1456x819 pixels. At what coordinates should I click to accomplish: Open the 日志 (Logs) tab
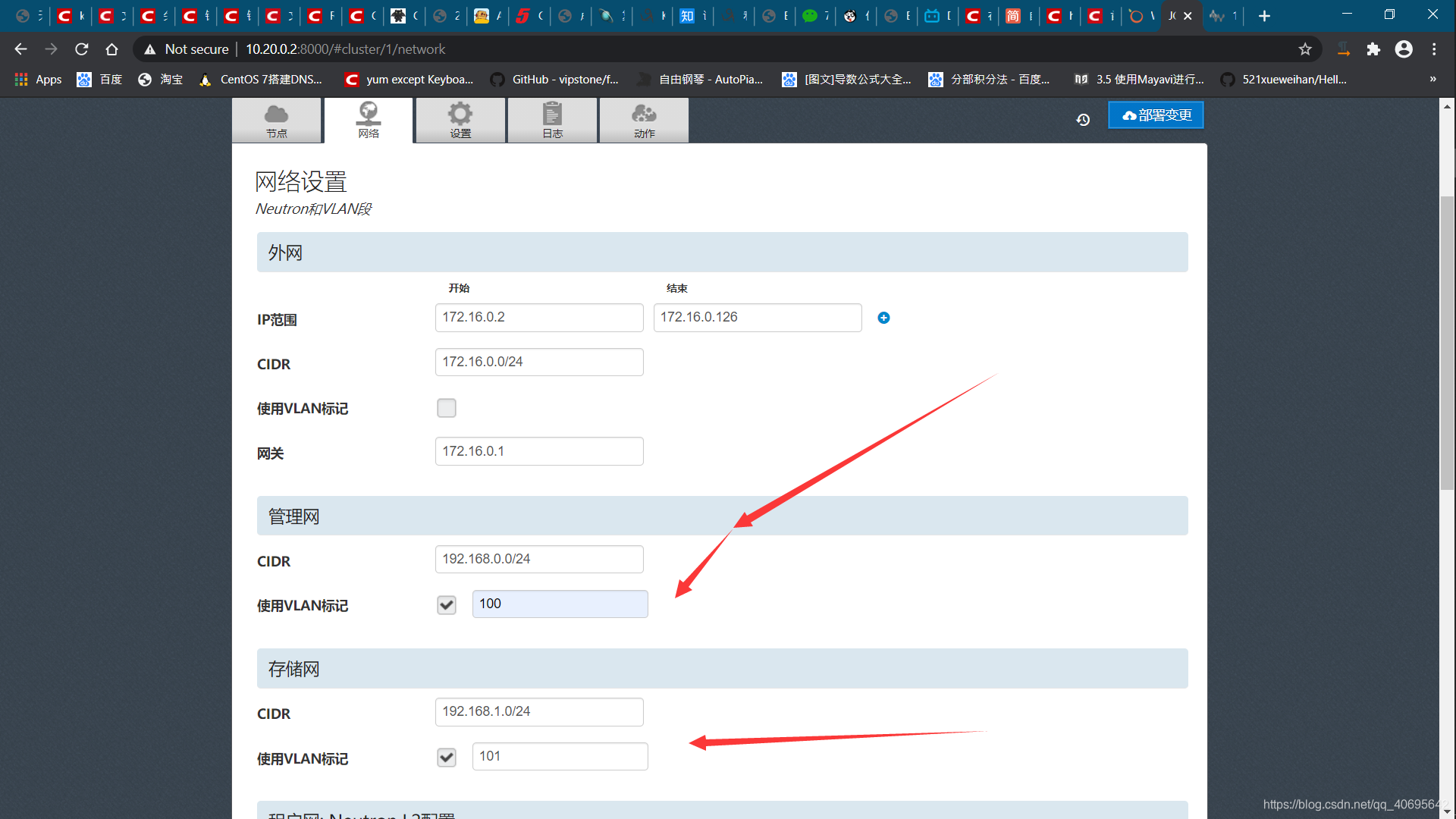click(553, 121)
